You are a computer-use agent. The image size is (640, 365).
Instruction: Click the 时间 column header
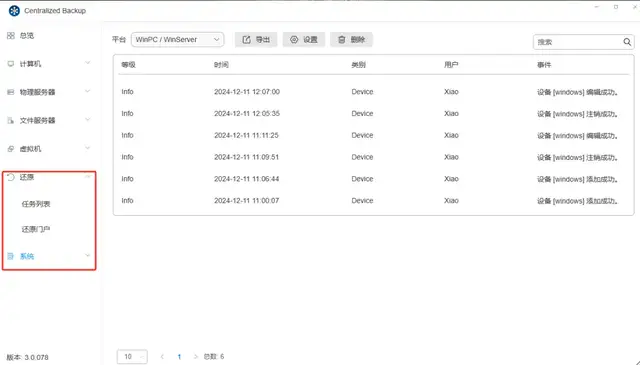(x=221, y=65)
